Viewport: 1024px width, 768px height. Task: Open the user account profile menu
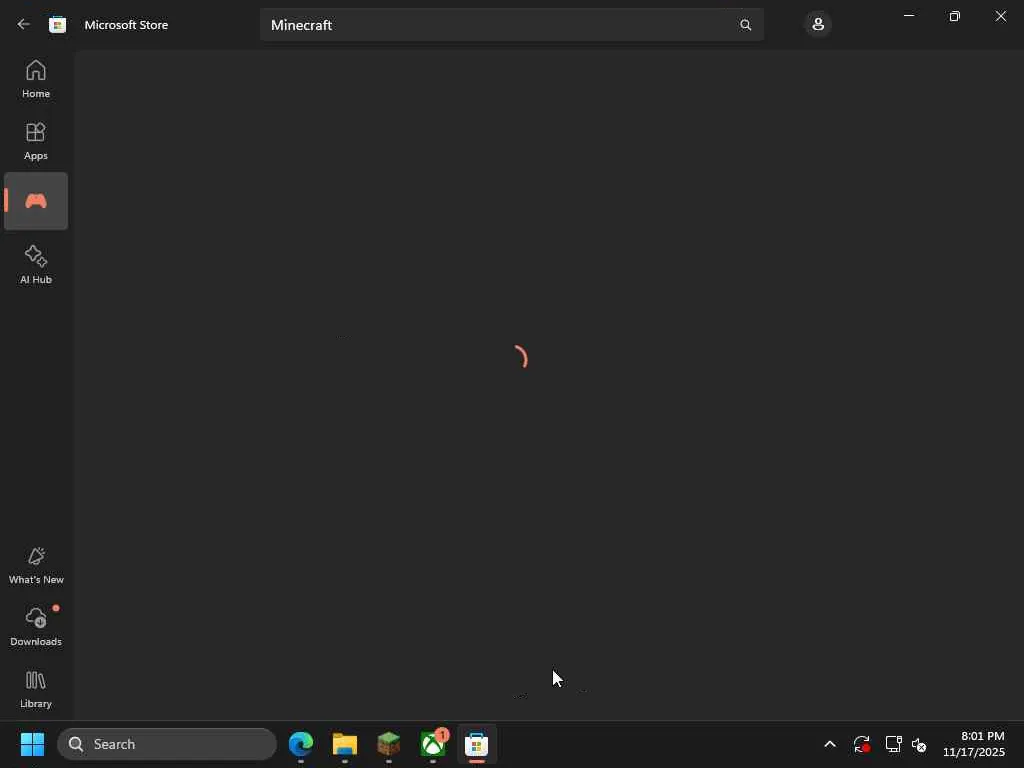tap(818, 25)
